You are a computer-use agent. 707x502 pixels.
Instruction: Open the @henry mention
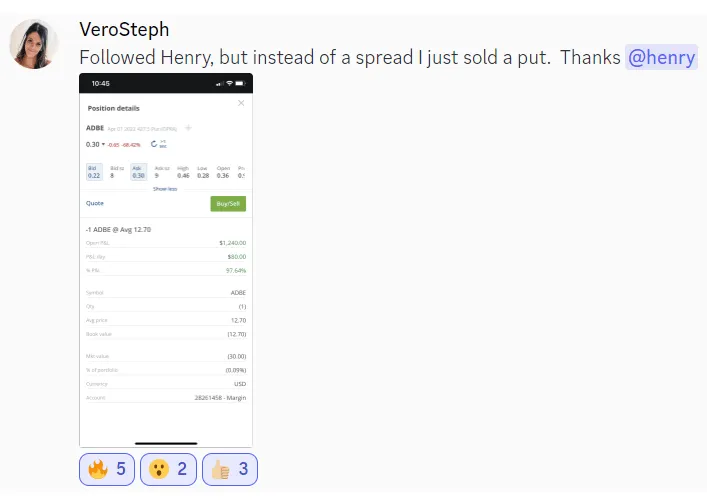(661, 57)
